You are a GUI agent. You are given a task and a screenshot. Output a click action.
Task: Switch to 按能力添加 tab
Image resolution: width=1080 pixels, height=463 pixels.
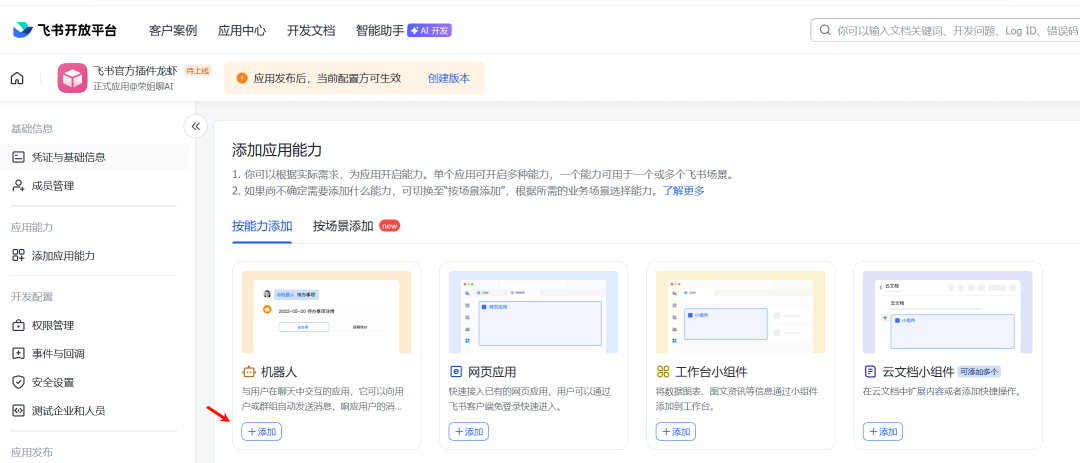point(262,226)
